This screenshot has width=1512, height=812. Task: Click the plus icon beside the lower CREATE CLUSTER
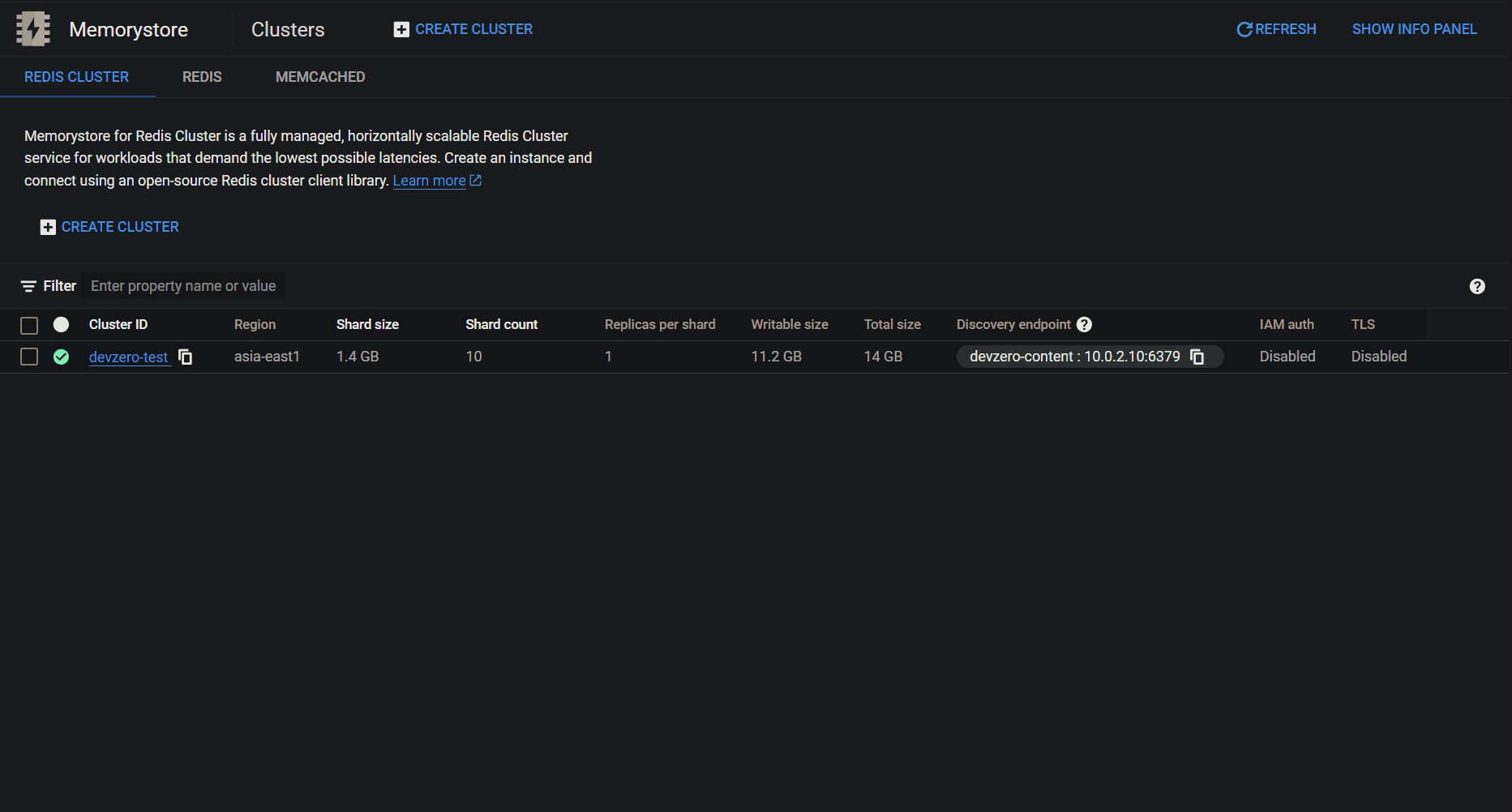(x=48, y=227)
